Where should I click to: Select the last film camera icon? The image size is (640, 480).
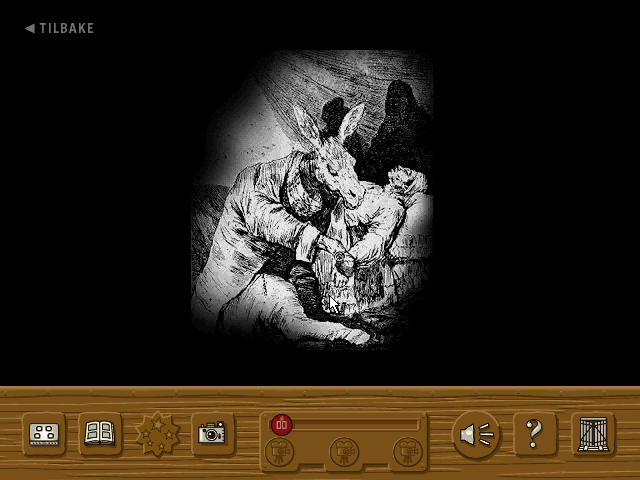[408, 452]
